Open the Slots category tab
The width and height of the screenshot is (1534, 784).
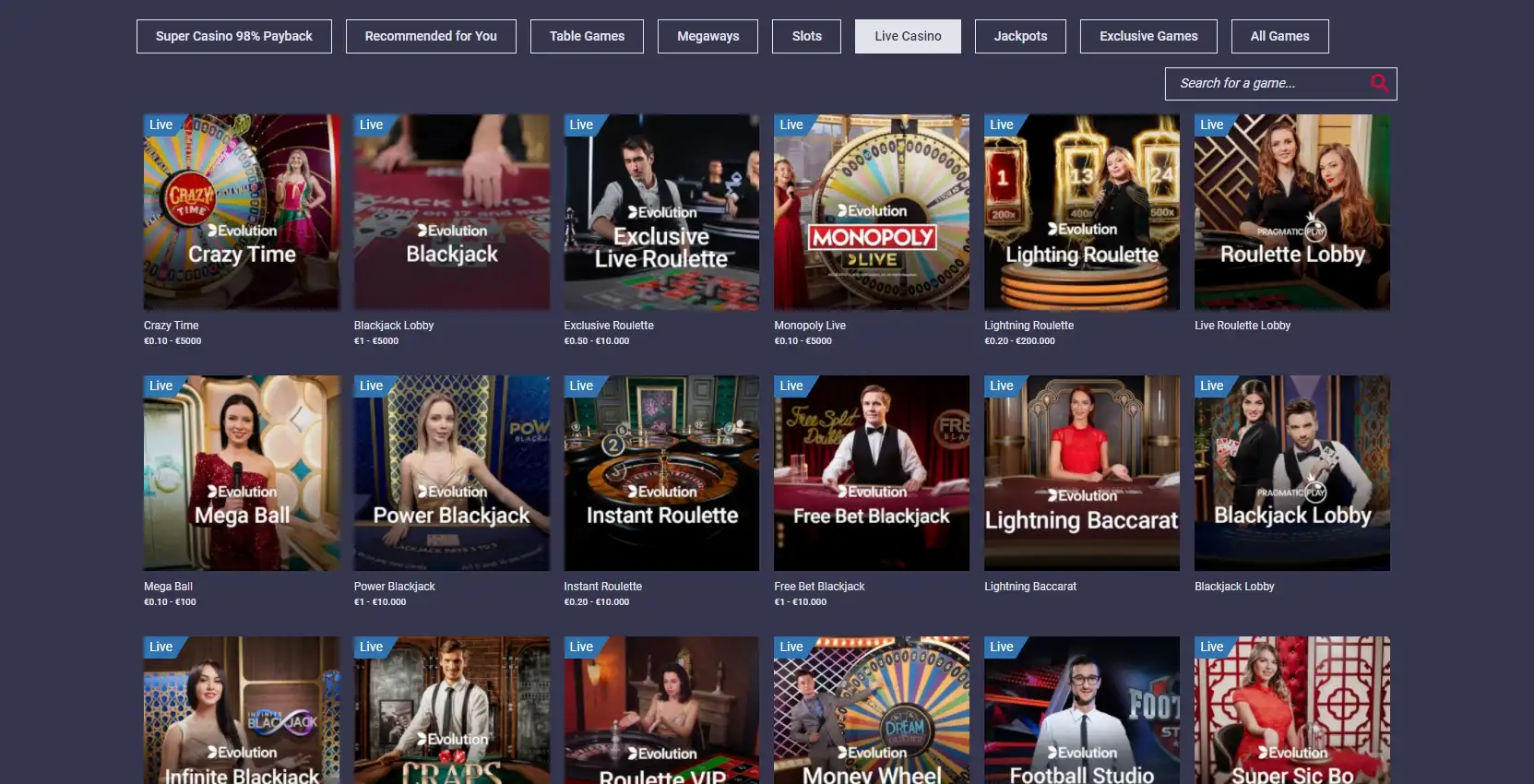pos(806,36)
